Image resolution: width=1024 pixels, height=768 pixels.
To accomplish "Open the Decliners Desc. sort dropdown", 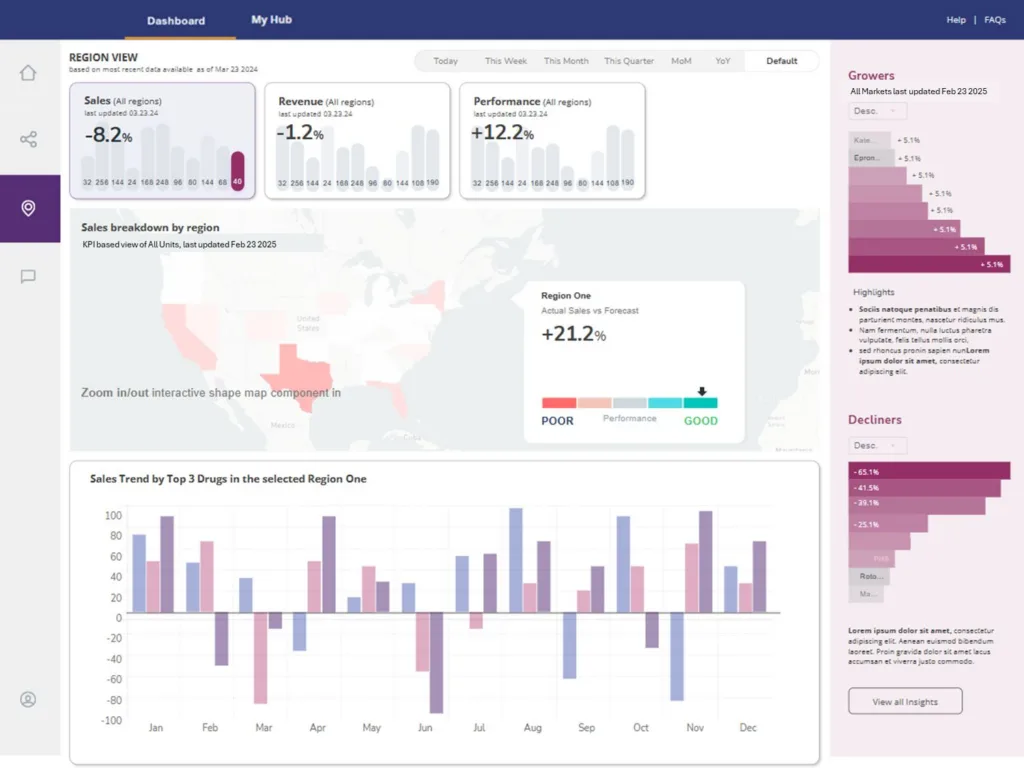I will (x=878, y=445).
